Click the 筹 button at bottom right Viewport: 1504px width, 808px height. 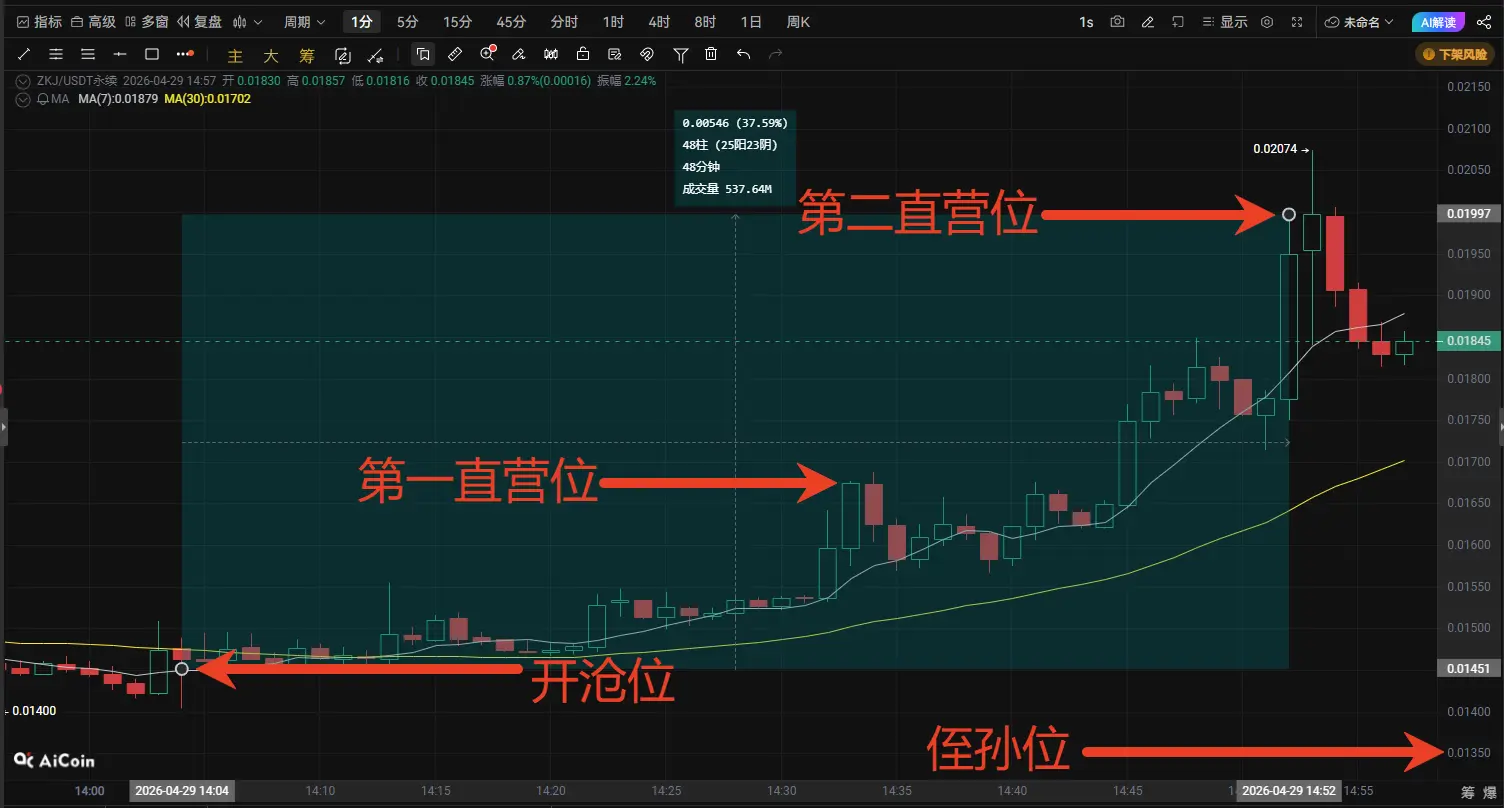click(1467, 792)
